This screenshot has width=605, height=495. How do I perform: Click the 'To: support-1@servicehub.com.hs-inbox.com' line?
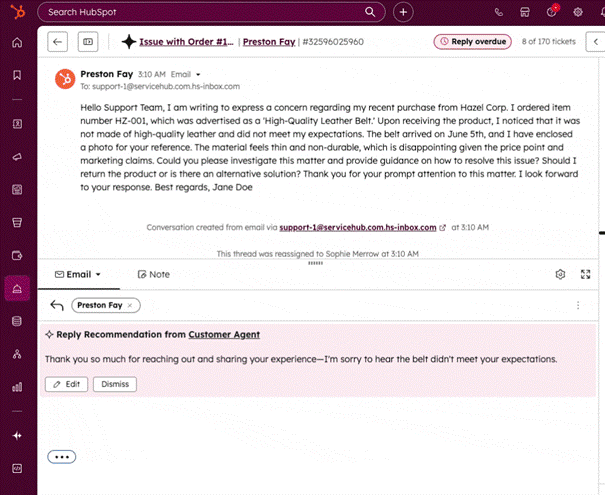coord(160,86)
